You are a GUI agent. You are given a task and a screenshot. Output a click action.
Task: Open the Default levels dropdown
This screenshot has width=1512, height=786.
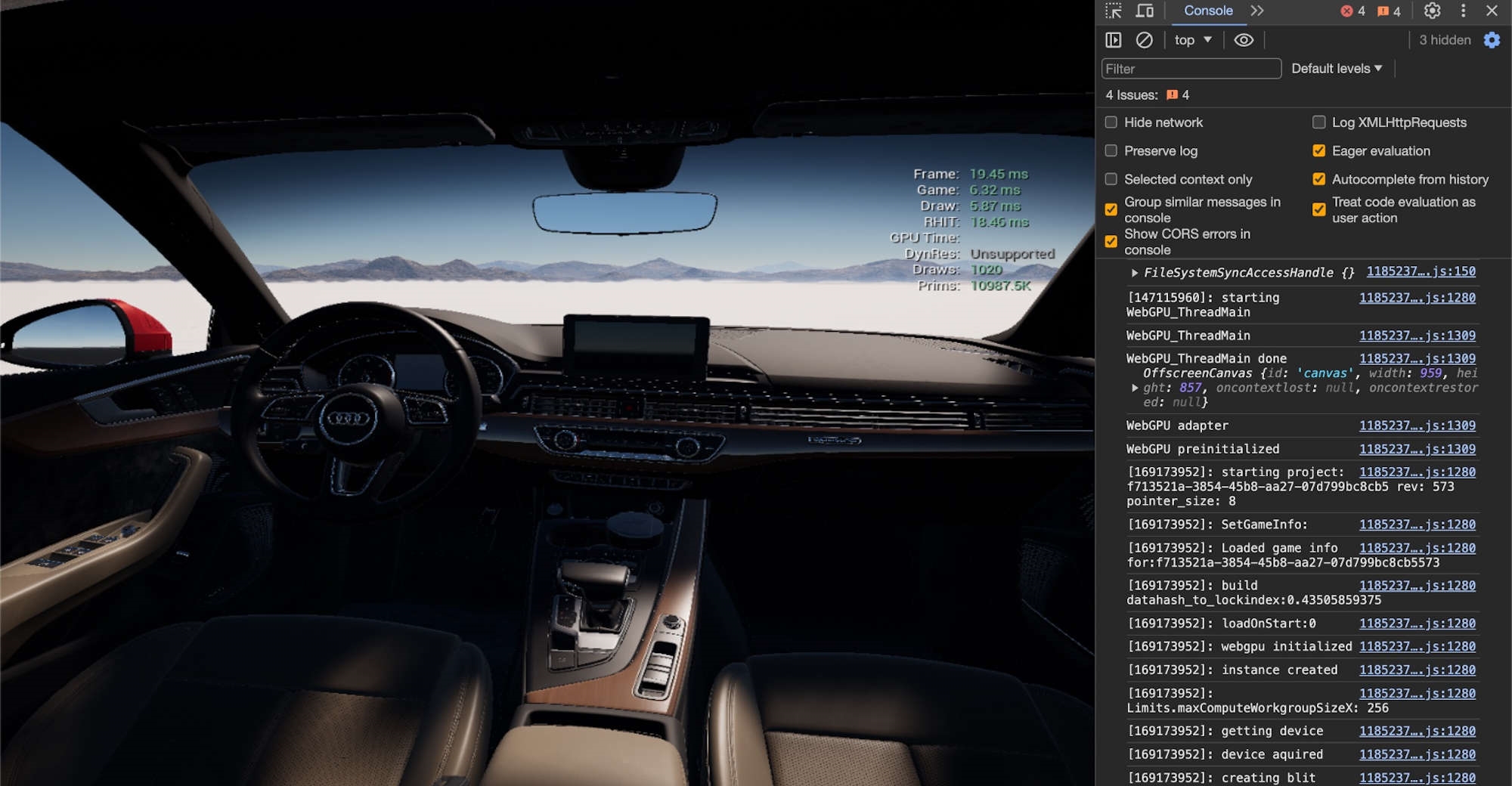[x=1336, y=69]
